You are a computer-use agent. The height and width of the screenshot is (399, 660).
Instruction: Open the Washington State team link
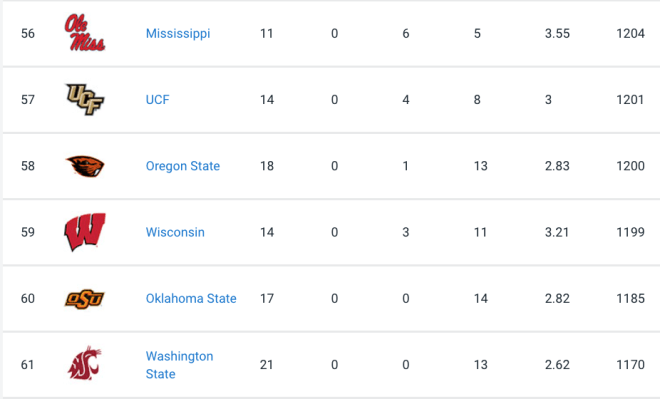[x=179, y=365]
